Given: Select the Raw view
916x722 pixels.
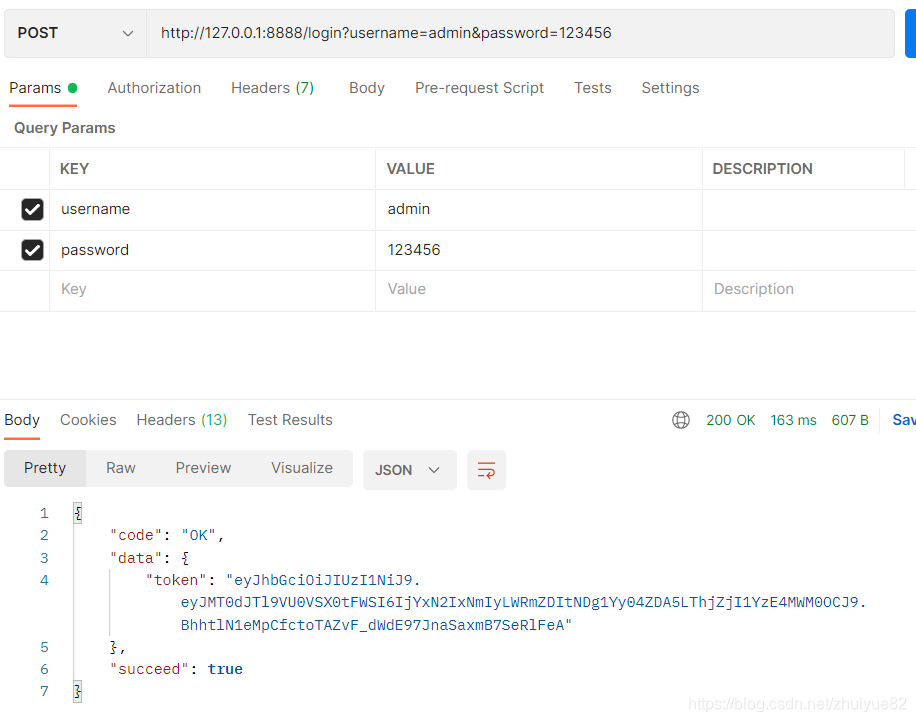Looking at the screenshot, I should click(121, 468).
